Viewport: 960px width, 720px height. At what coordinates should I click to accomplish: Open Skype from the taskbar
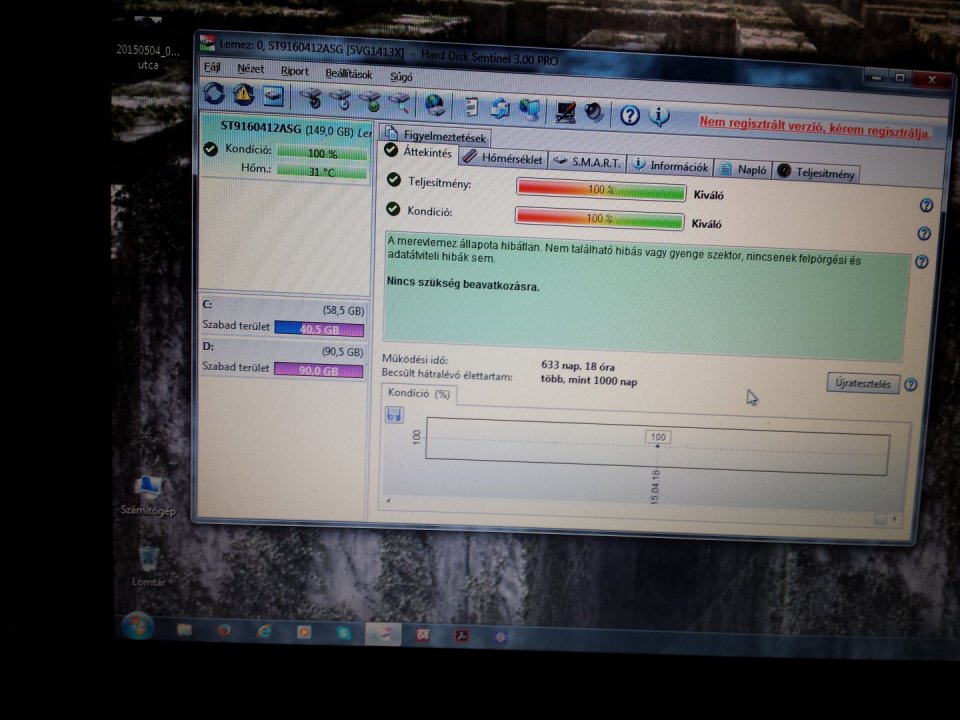[343, 633]
